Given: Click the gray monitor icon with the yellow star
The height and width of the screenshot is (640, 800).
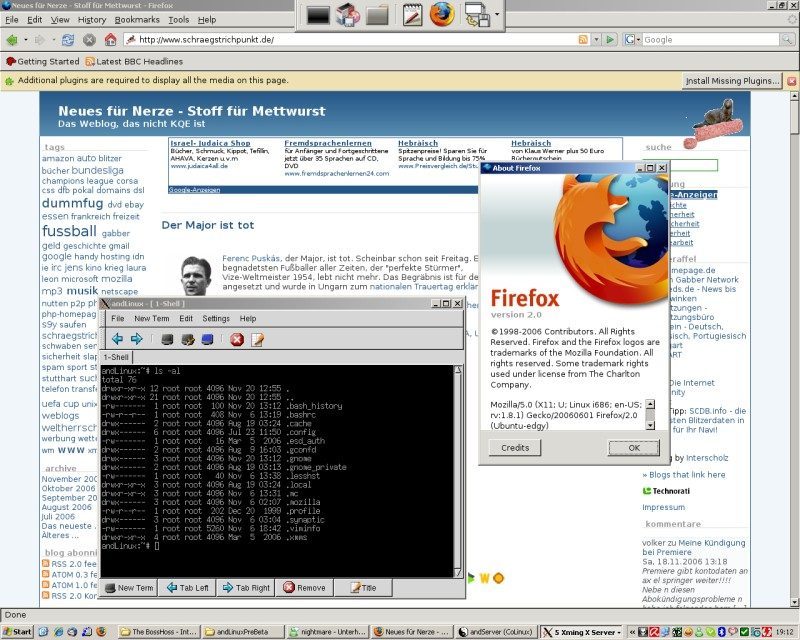Looking at the screenshot, I should click(x=188, y=339).
